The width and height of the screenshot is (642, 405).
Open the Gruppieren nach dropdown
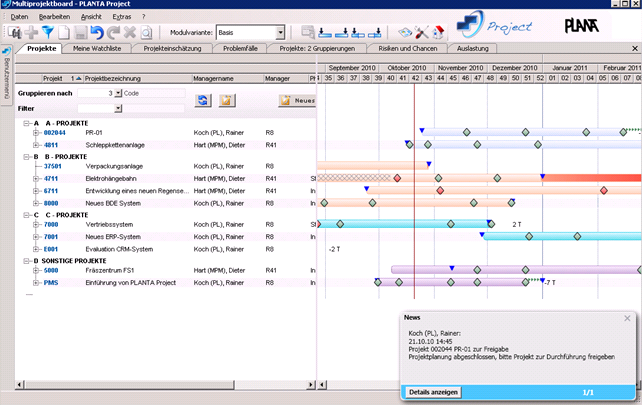118,93
